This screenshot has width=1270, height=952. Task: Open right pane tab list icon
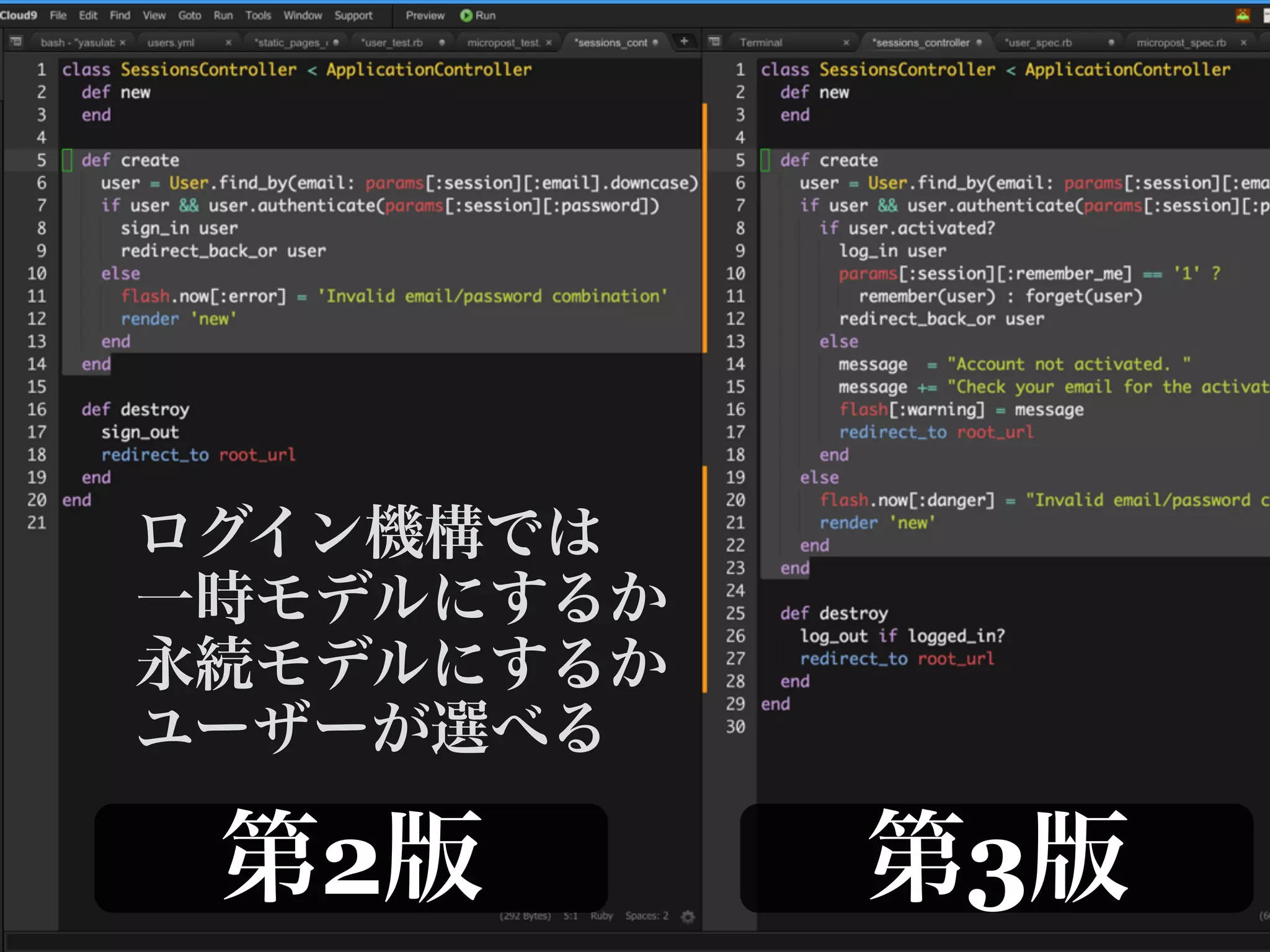(x=714, y=42)
